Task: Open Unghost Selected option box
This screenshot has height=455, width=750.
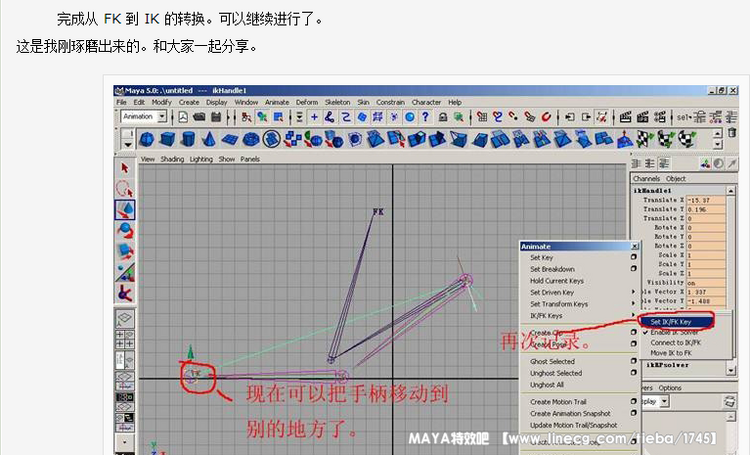Action: coord(634,372)
